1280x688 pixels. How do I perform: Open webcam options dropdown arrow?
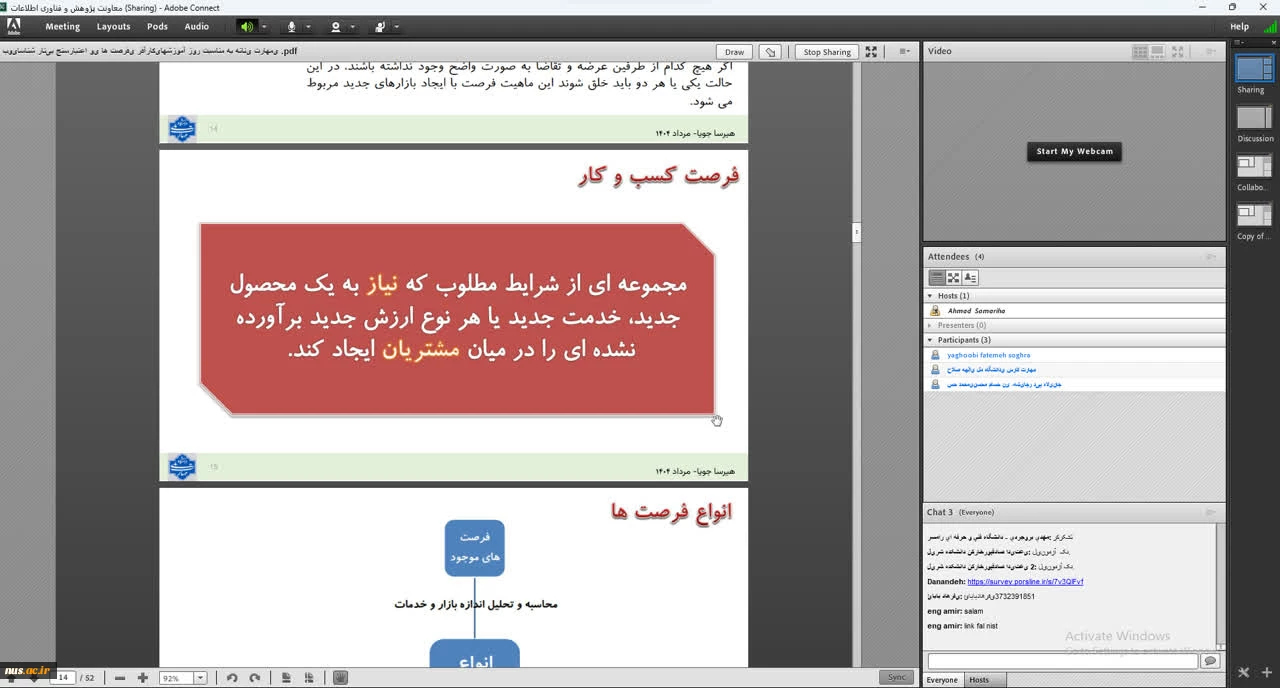pyautogui.click(x=353, y=27)
